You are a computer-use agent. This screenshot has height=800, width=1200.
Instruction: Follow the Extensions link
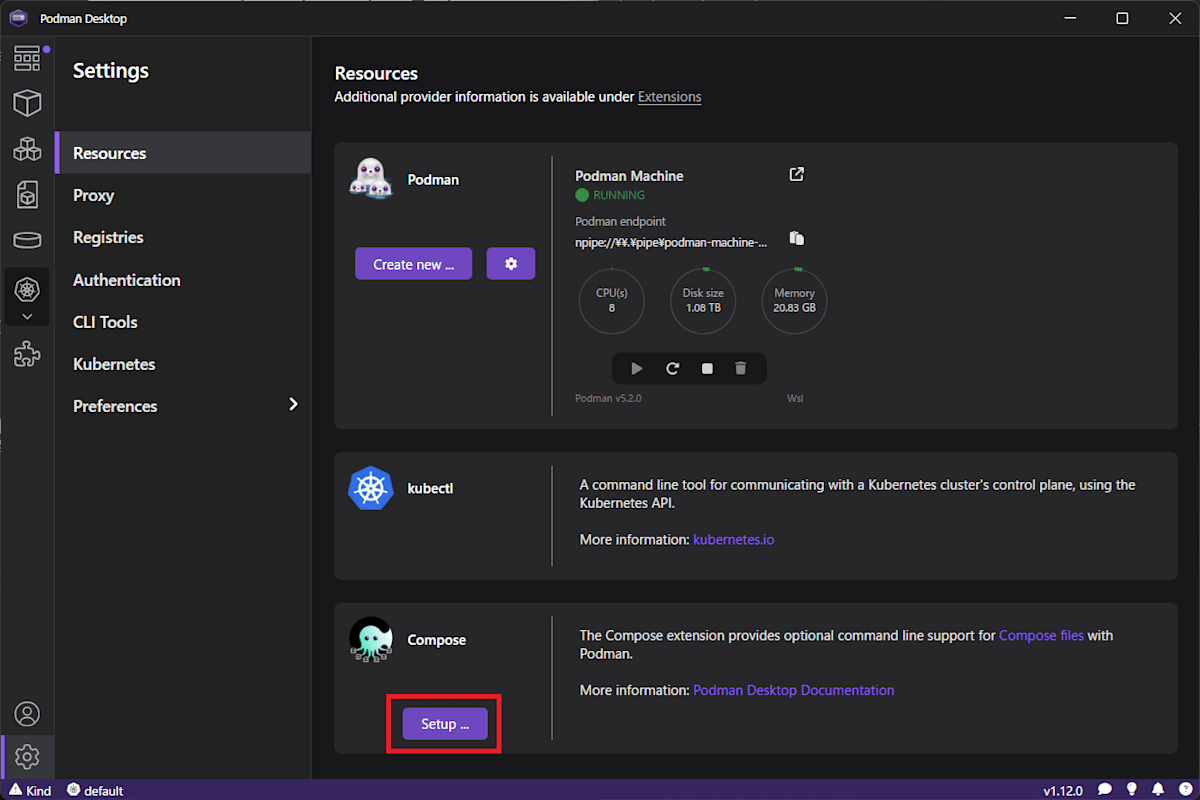(669, 97)
